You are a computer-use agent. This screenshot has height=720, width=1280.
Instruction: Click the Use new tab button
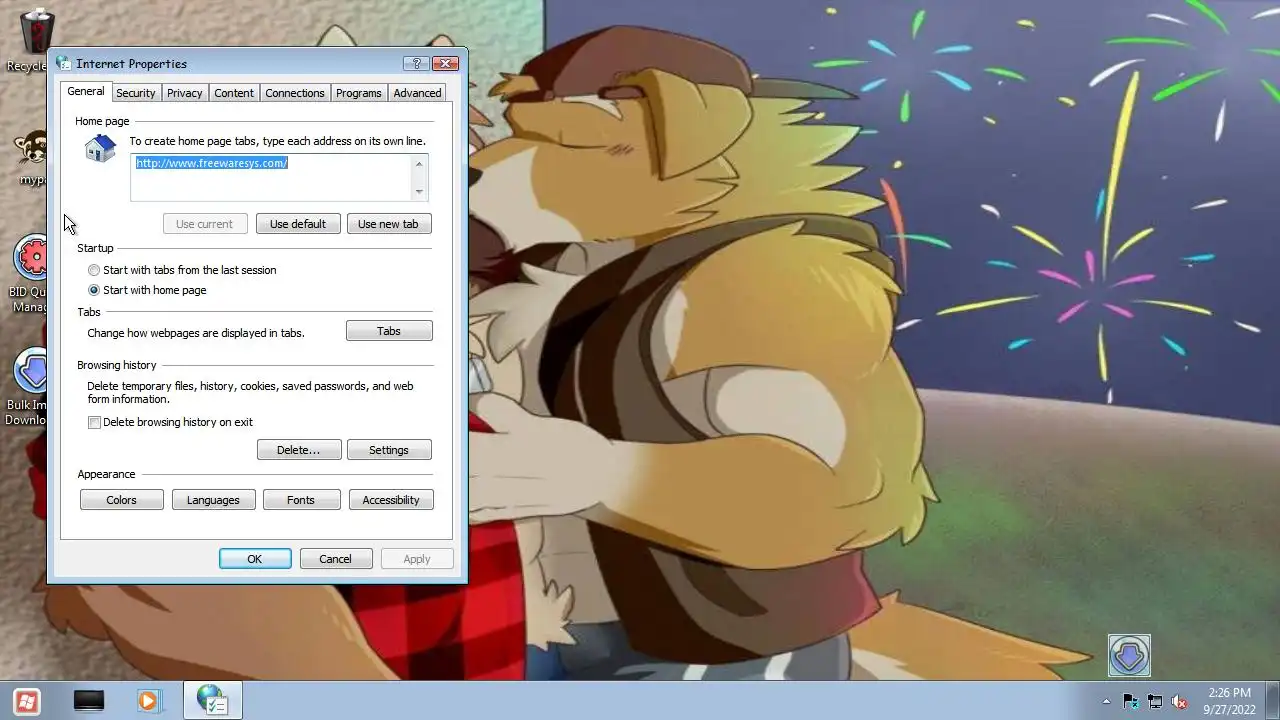[x=389, y=224]
